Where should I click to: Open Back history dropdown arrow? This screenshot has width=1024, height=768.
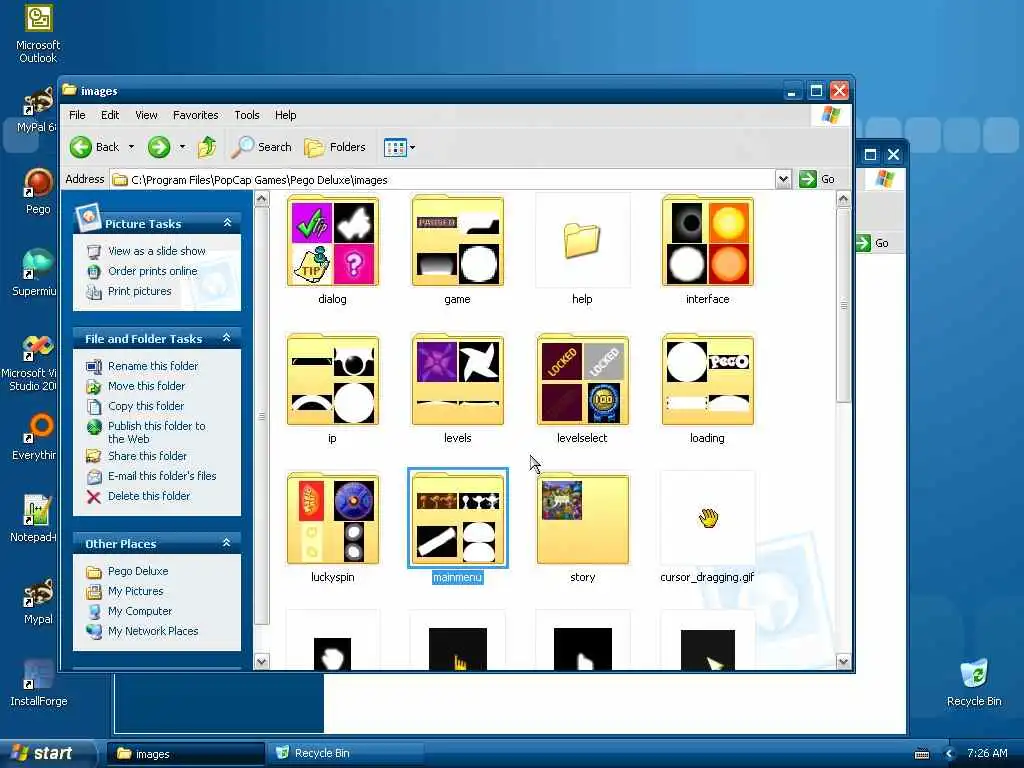click(x=131, y=147)
